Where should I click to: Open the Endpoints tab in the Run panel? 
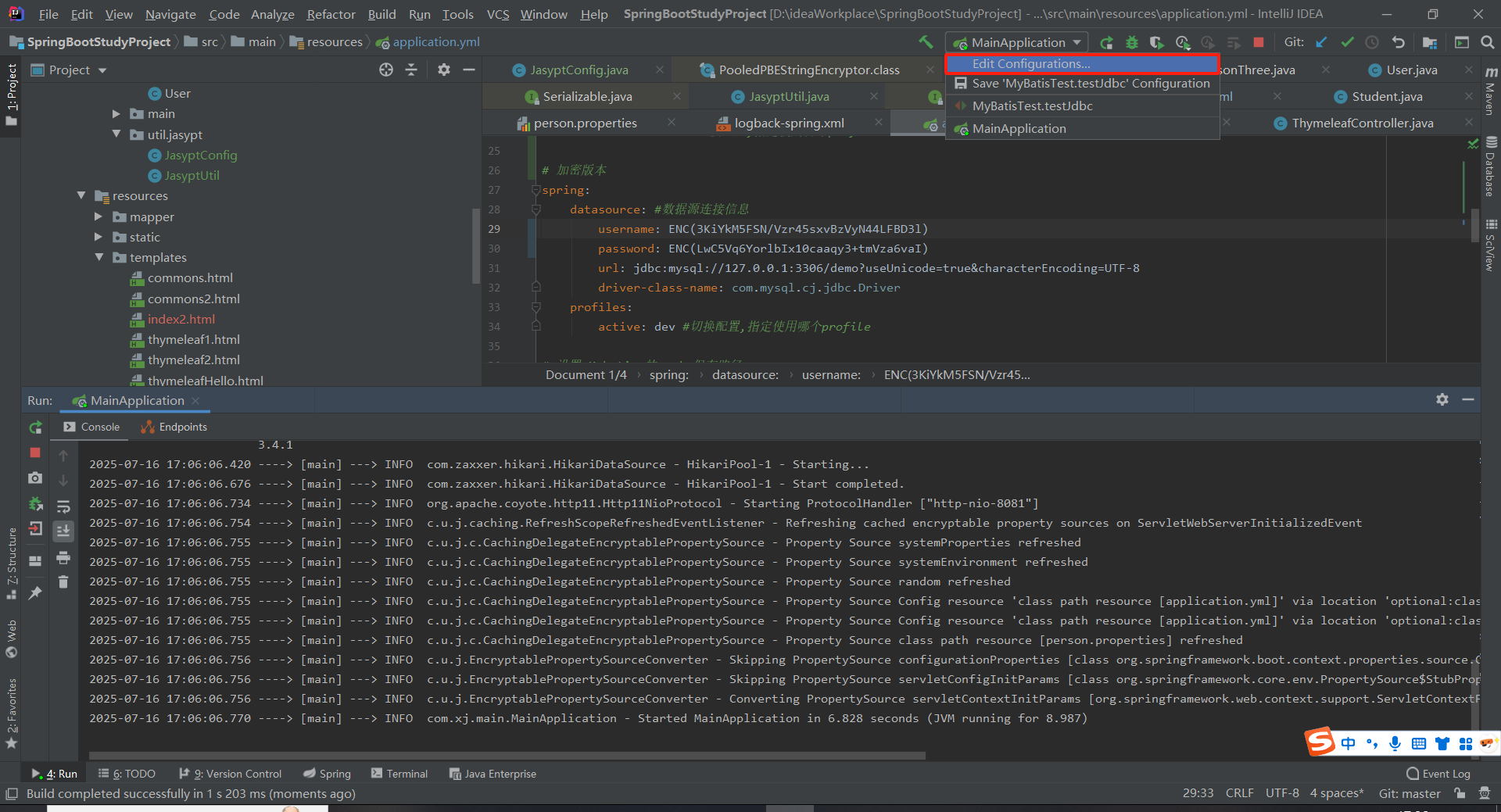pyautogui.click(x=174, y=427)
